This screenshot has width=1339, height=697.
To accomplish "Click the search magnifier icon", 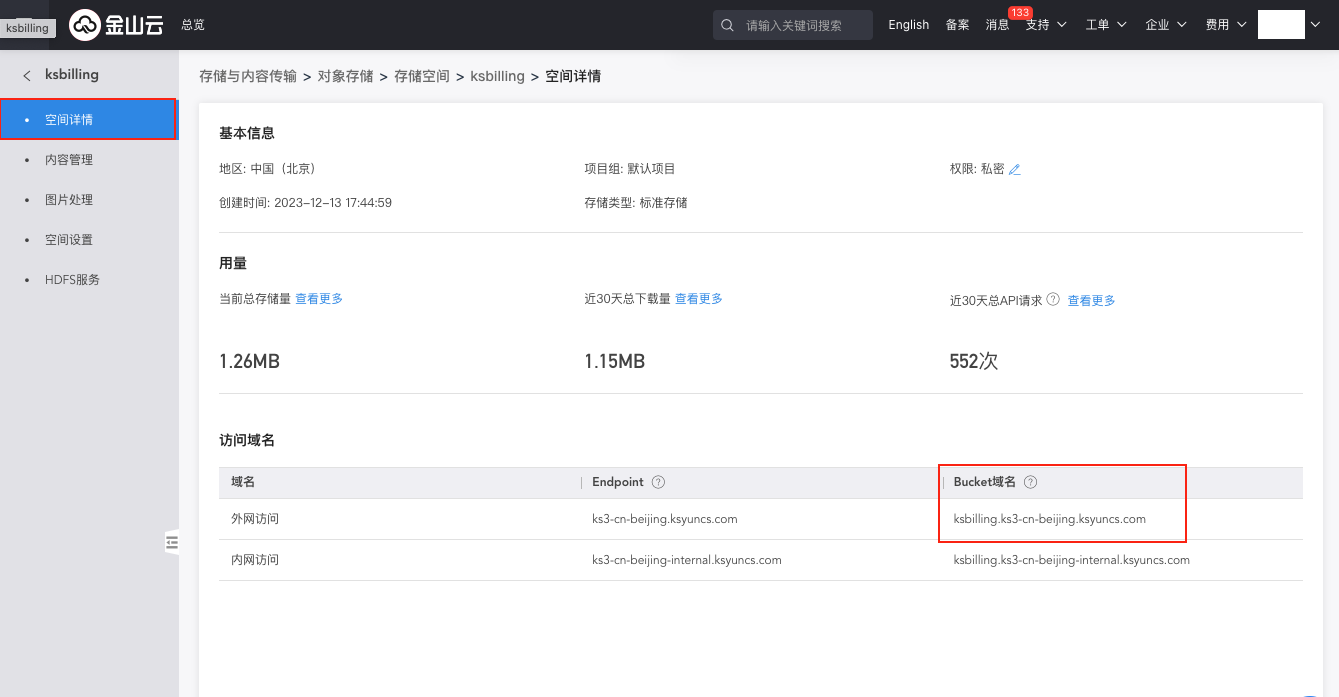I will tap(729, 25).
